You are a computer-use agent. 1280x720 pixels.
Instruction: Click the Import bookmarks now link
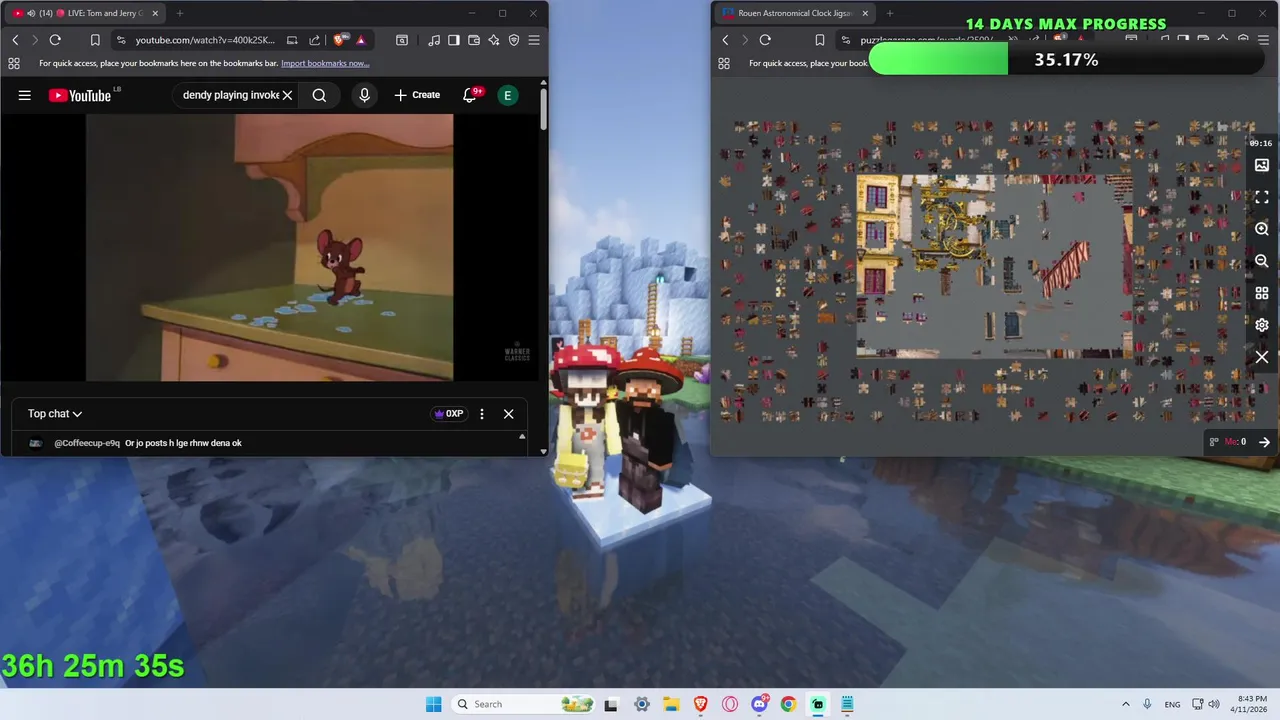[325, 63]
